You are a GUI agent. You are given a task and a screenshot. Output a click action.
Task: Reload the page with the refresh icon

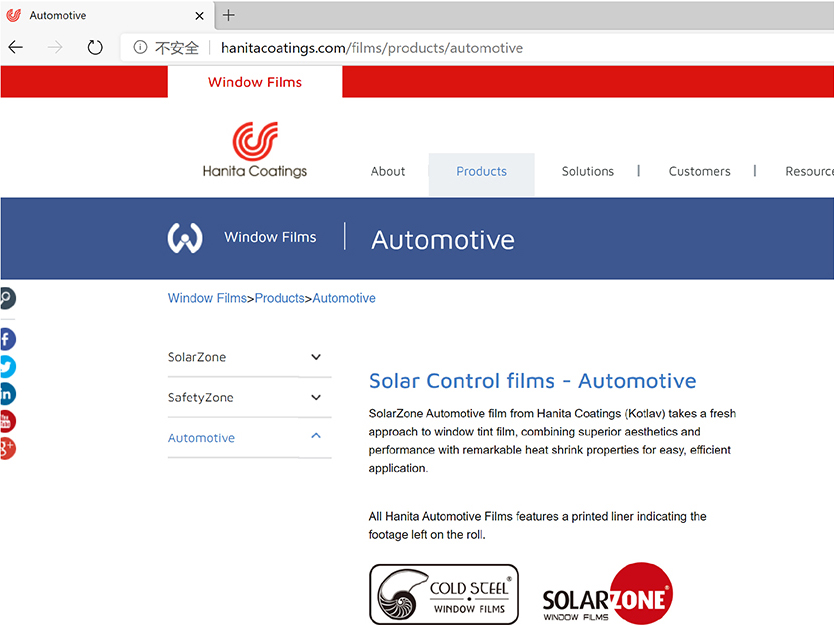click(x=95, y=47)
